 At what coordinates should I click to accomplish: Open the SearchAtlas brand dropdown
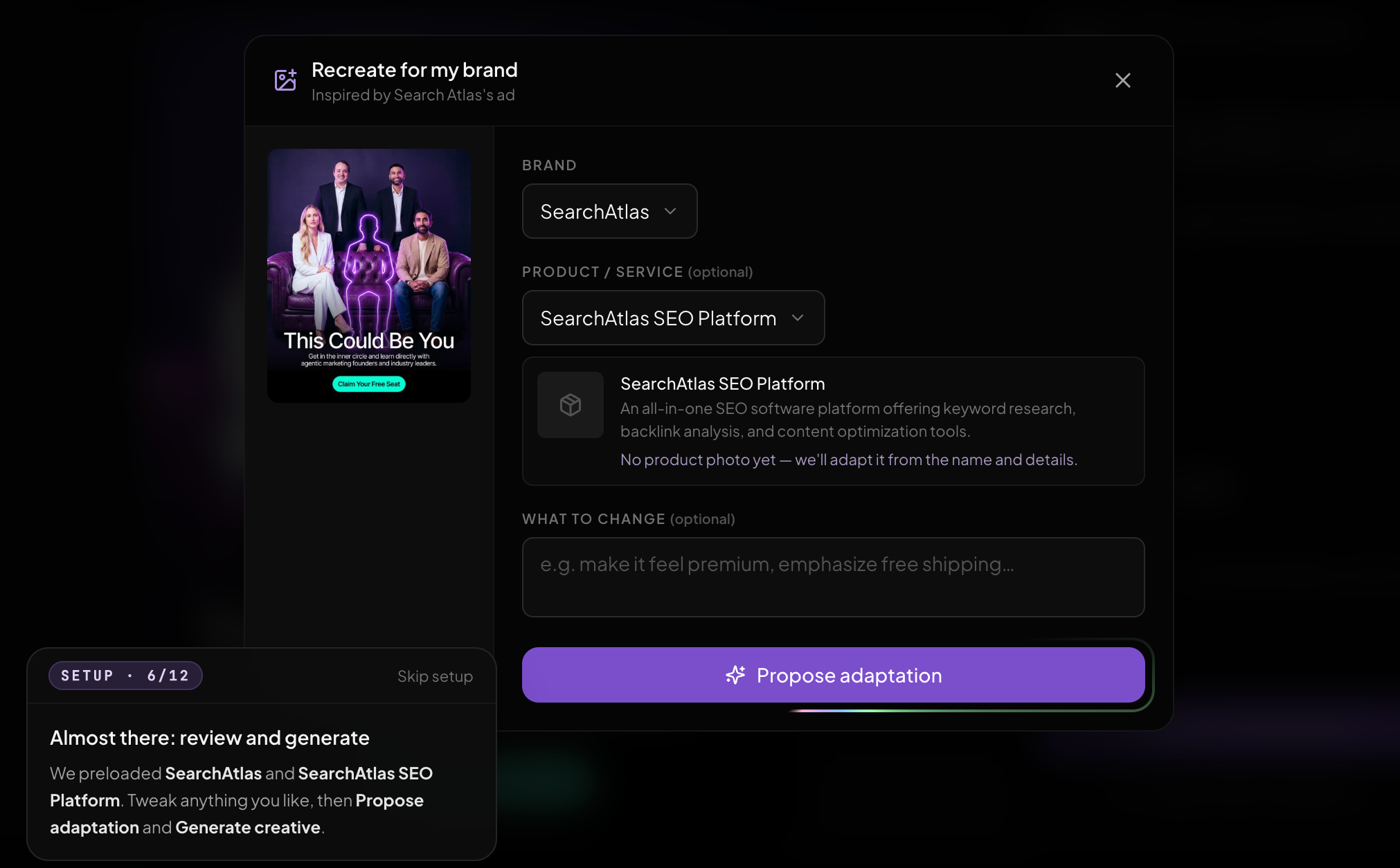tap(609, 211)
